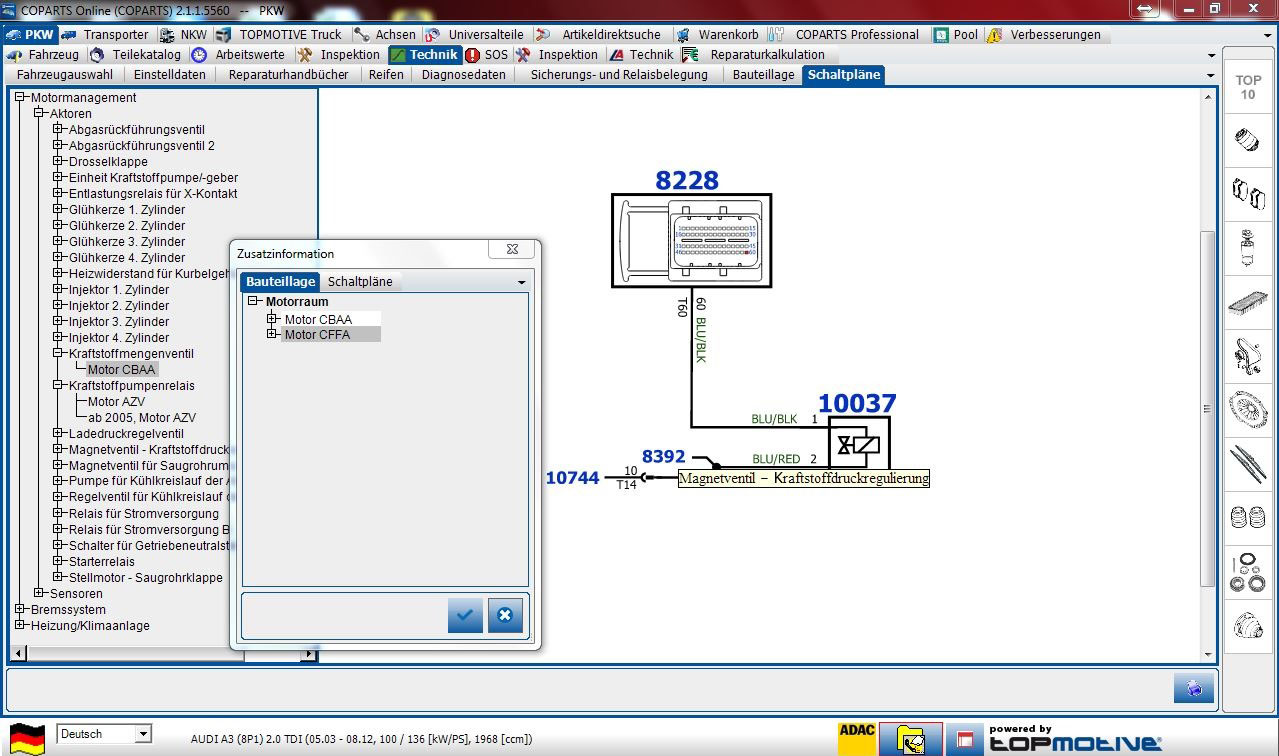Screen dimensions: 1279x756
Task: Collapse the Motormanagement tree node
Action: (20, 98)
